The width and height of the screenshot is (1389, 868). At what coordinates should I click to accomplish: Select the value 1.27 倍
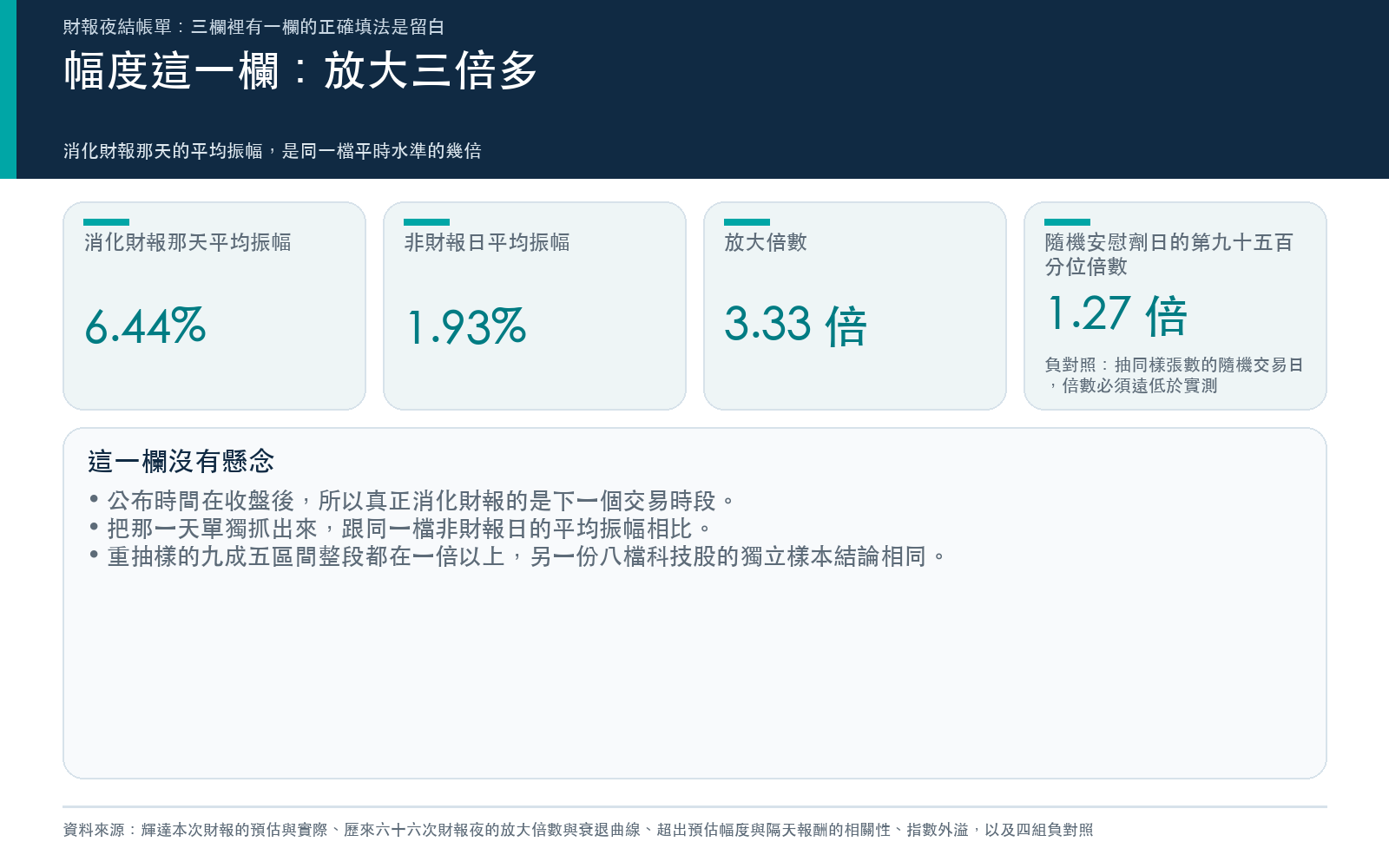tap(1116, 315)
